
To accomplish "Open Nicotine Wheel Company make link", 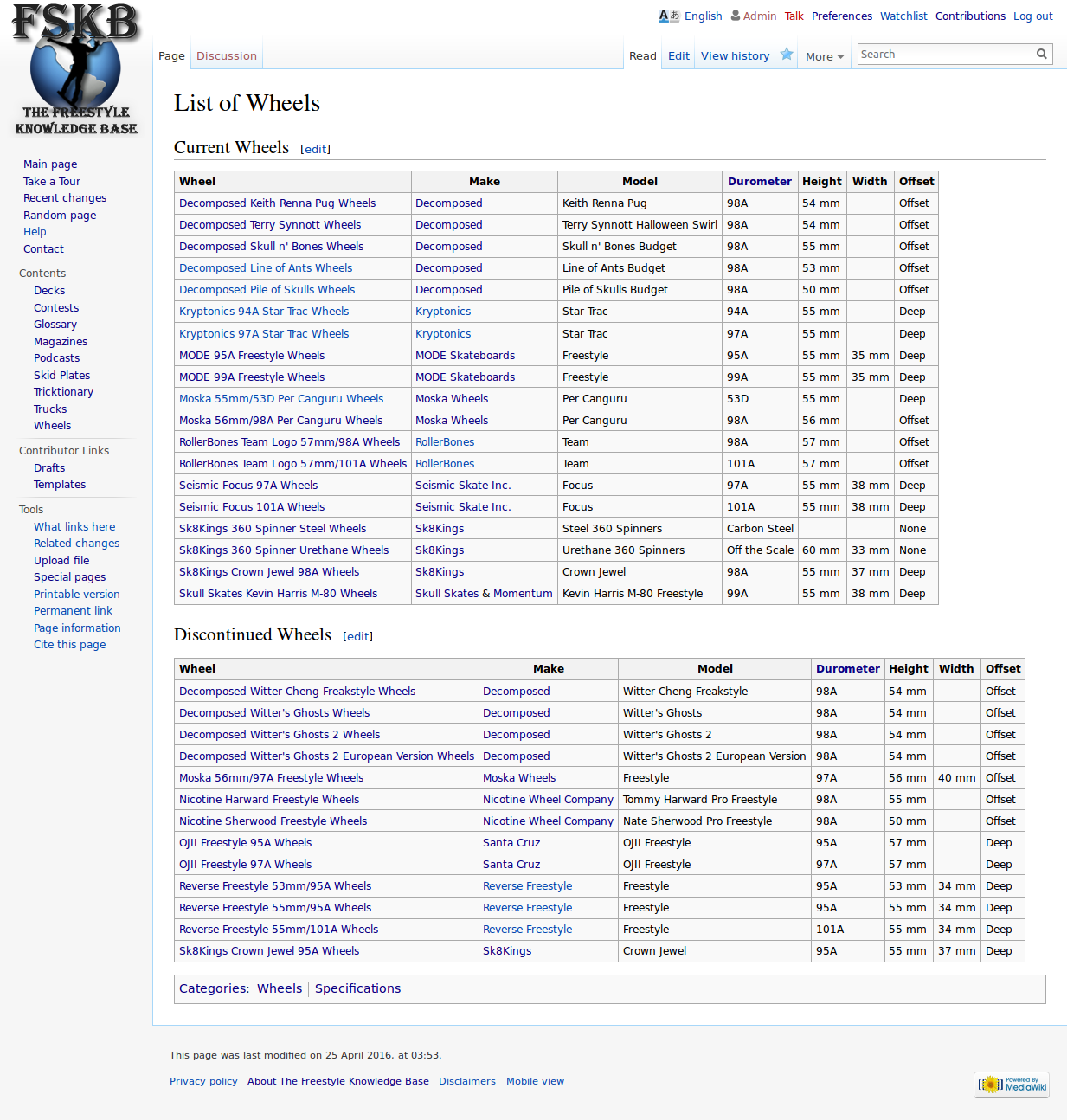I will (548, 800).
